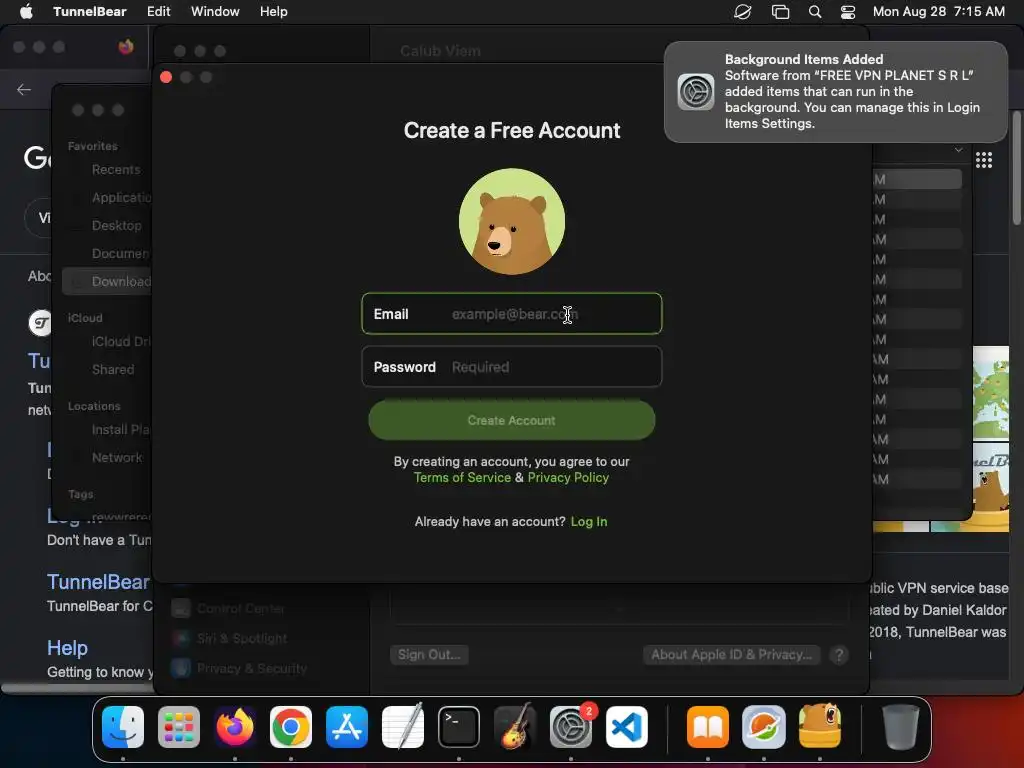
Task: Click the Background Items Added notification
Action: tap(835, 91)
